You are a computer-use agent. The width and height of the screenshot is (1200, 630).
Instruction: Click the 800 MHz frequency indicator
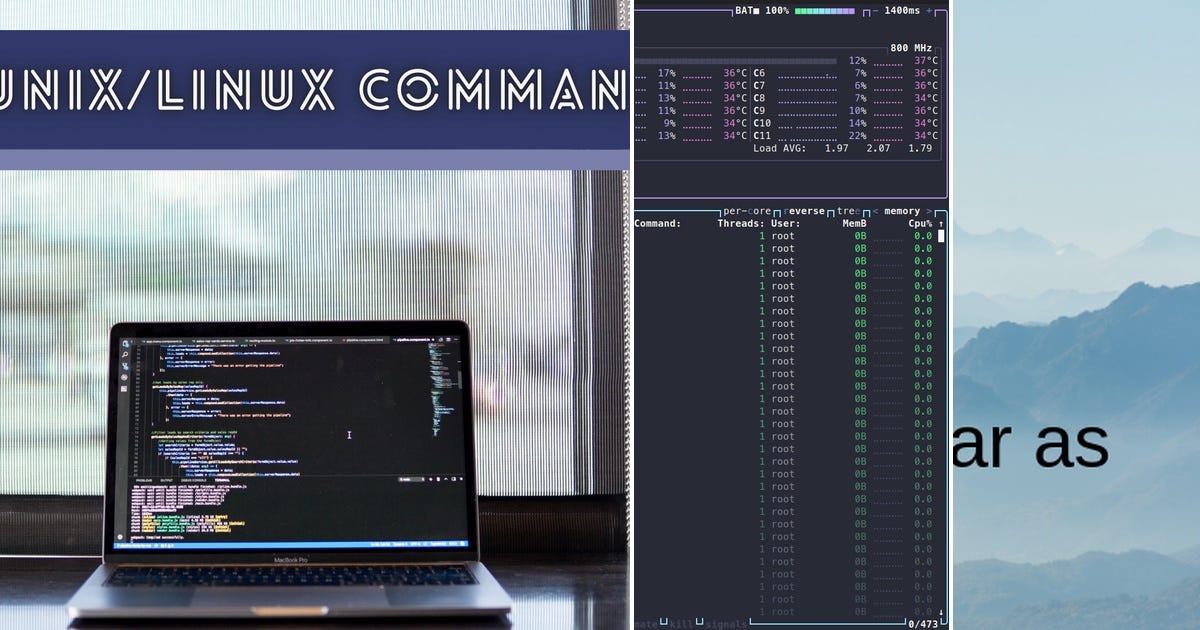pos(911,47)
